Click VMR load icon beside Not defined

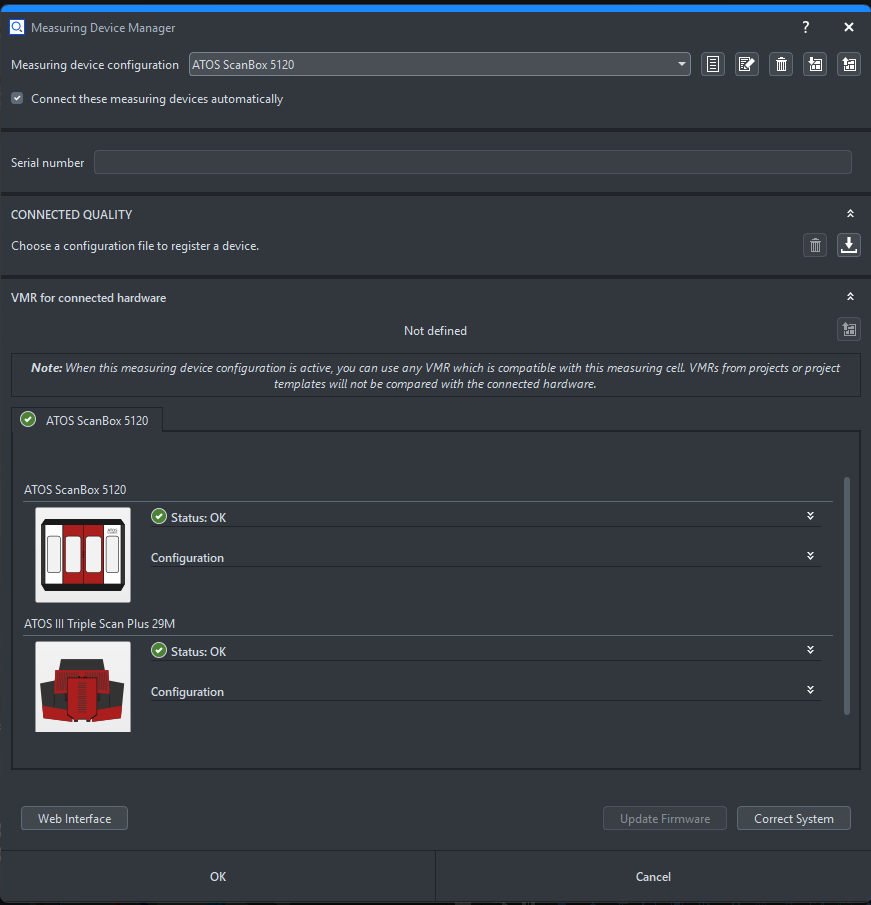[849, 330]
